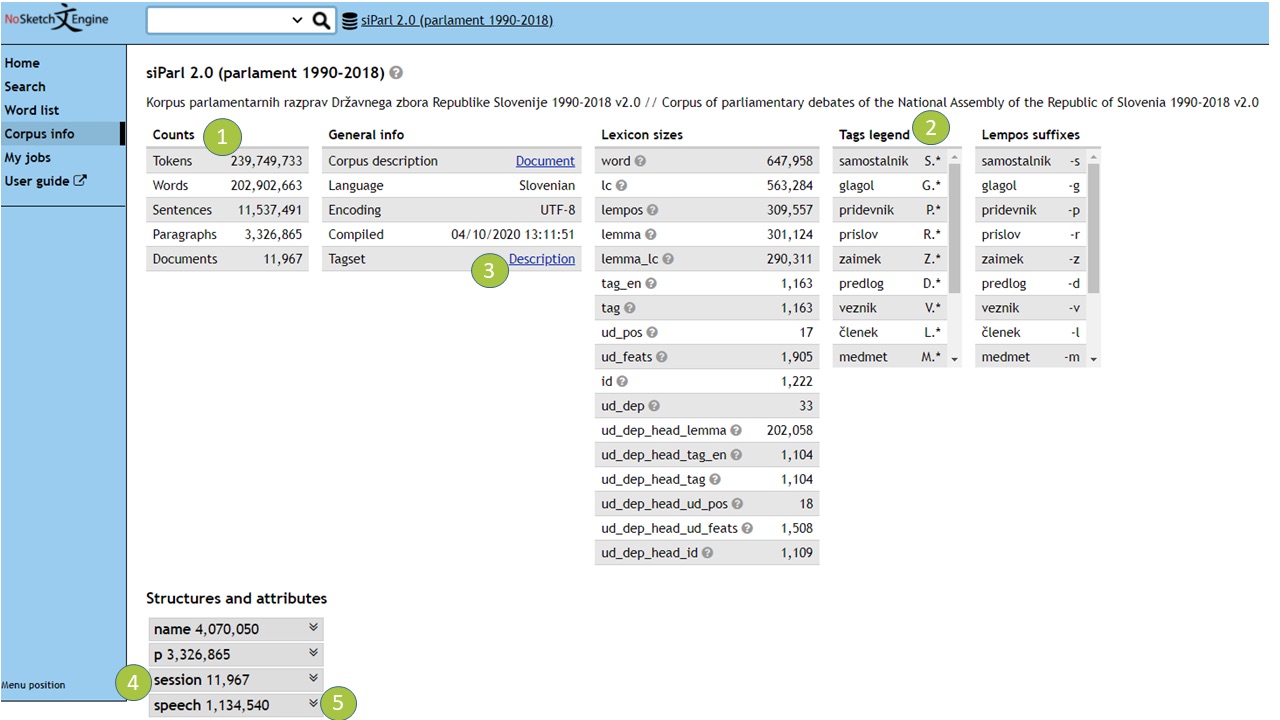The width and height of the screenshot is (1280, 720).
Task: Click the Tags legend scrollbar
Action: (x=954, y=230)
